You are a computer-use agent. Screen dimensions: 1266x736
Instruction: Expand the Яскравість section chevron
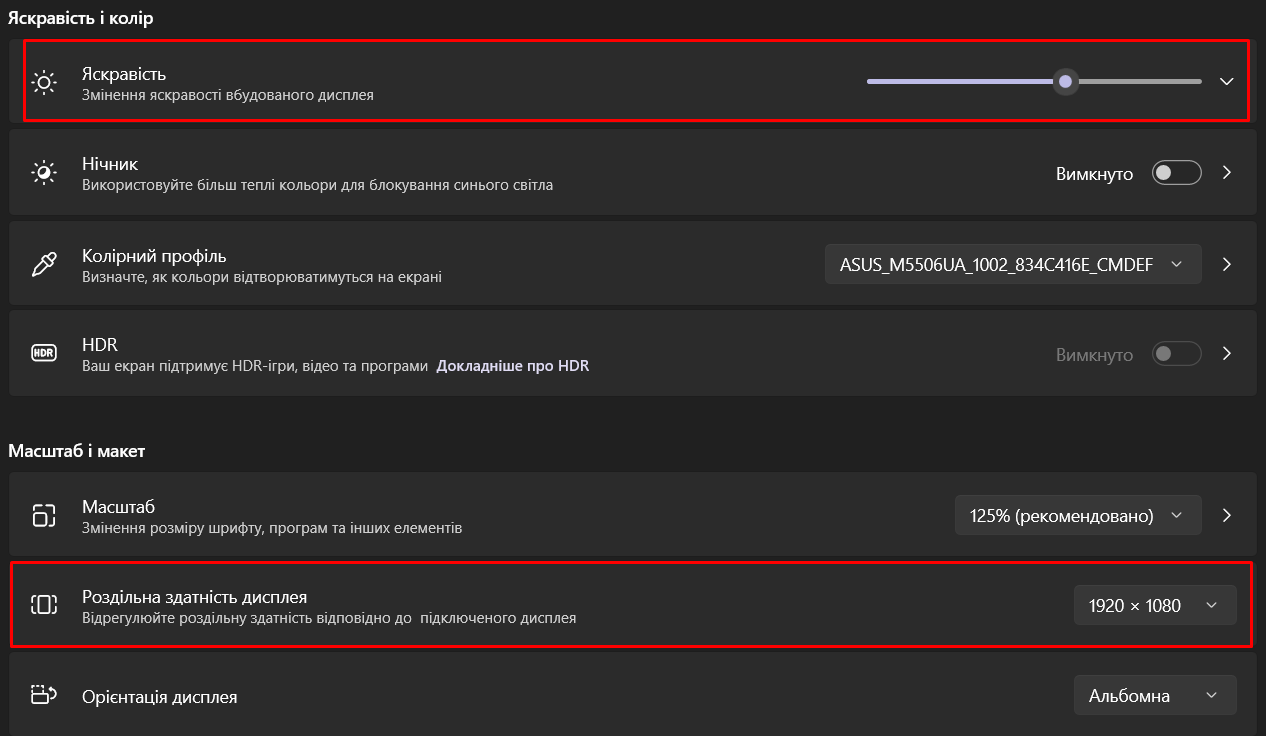[x=1227, y=82]
